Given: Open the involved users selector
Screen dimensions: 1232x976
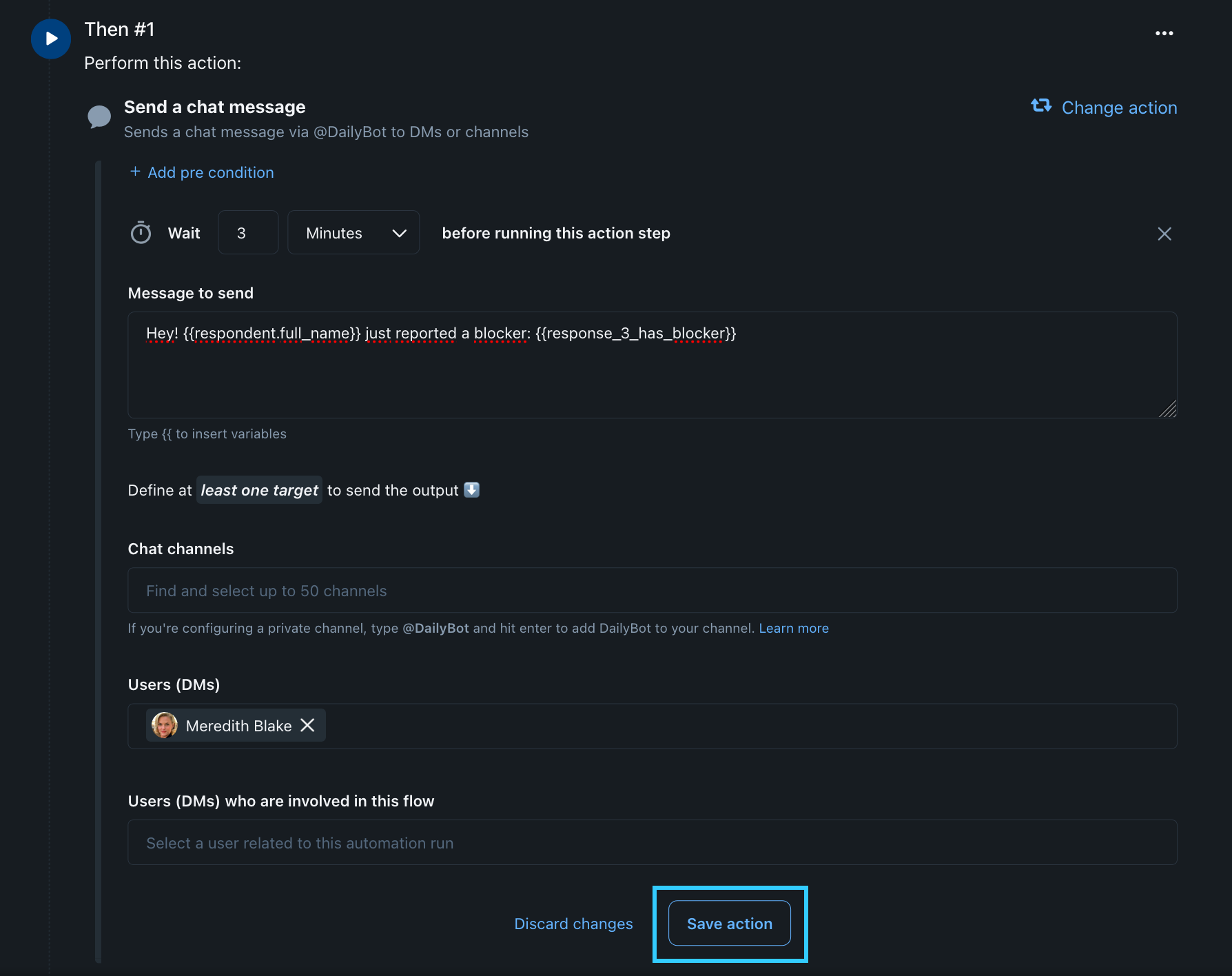Looking at the screenshot, I should [x=652, y=842].
